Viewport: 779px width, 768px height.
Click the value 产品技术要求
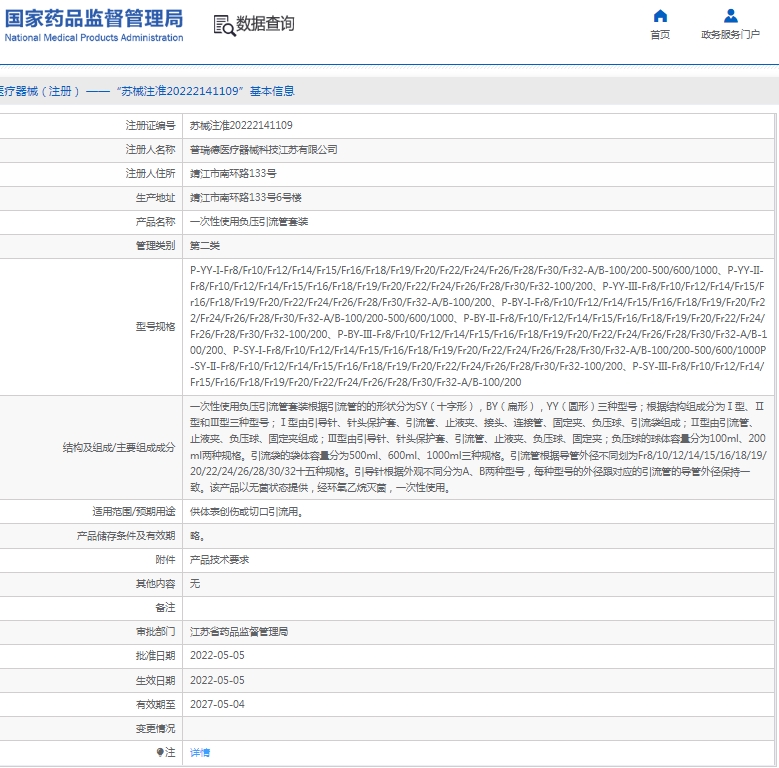(219, 560)
